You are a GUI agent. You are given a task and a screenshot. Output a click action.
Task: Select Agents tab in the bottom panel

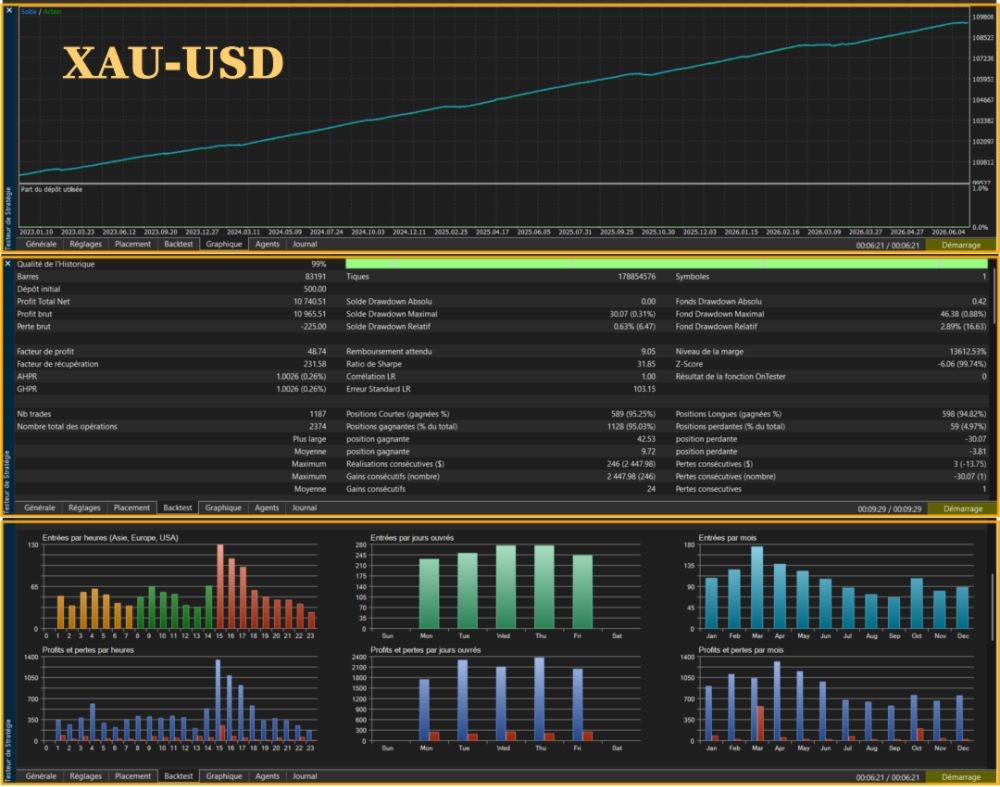tap(267, 776)
